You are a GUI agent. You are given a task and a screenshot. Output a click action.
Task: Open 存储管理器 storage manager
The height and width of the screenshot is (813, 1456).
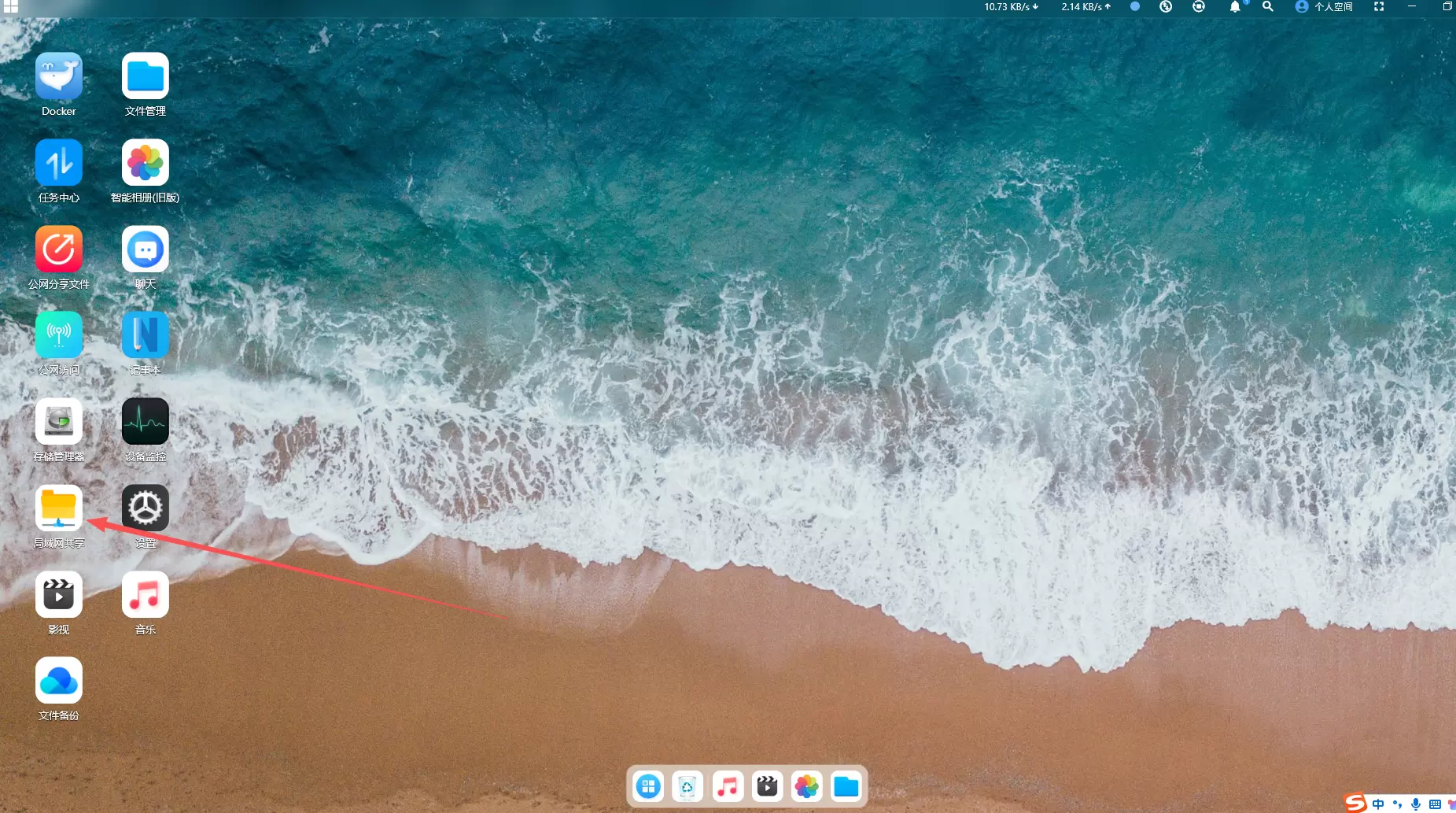coord(59,422)
